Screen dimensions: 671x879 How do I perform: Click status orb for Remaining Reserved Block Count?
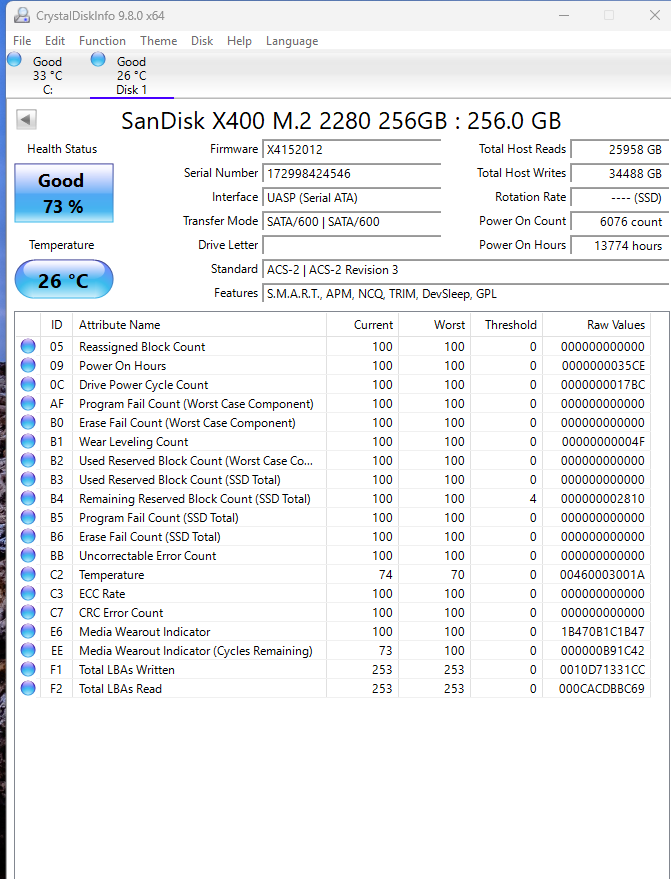coord(28,498)
